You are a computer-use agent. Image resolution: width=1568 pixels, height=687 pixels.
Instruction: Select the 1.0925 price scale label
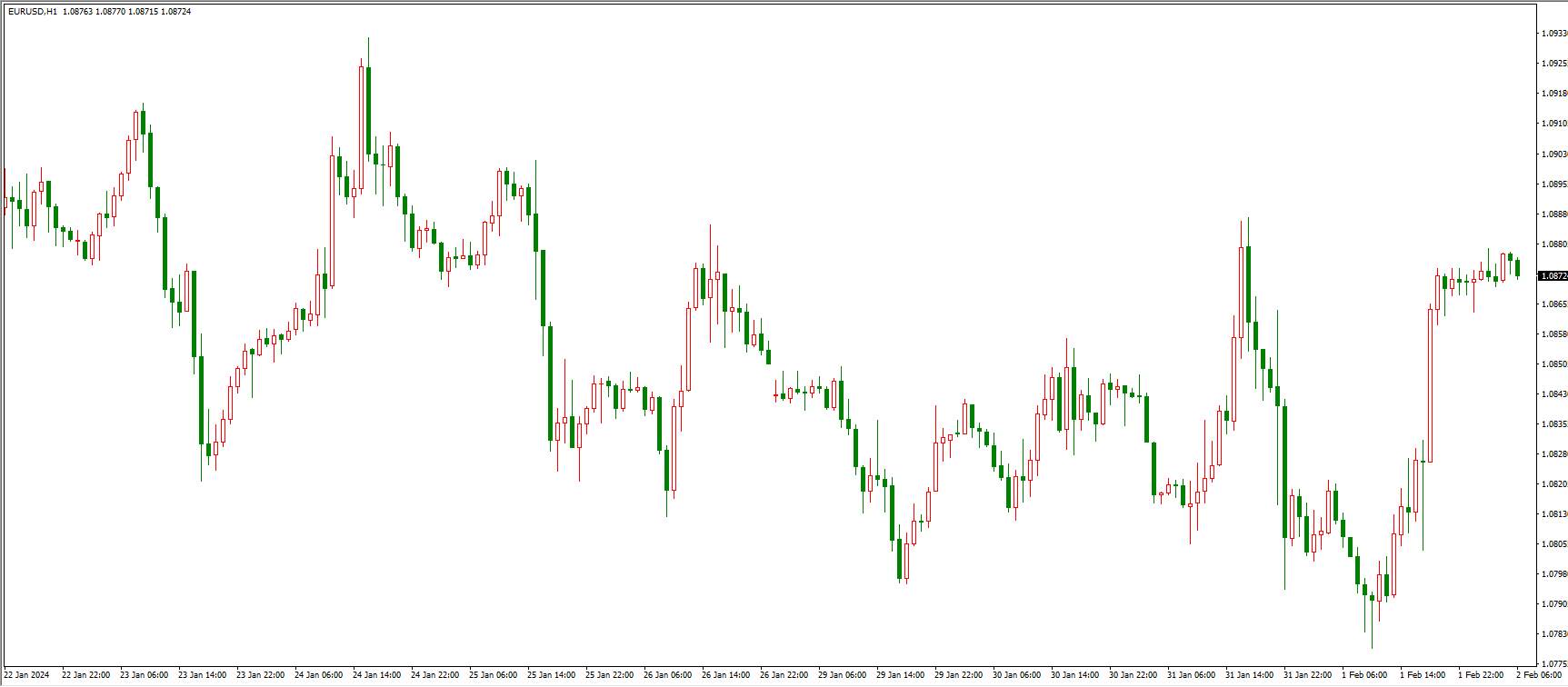1554,63
